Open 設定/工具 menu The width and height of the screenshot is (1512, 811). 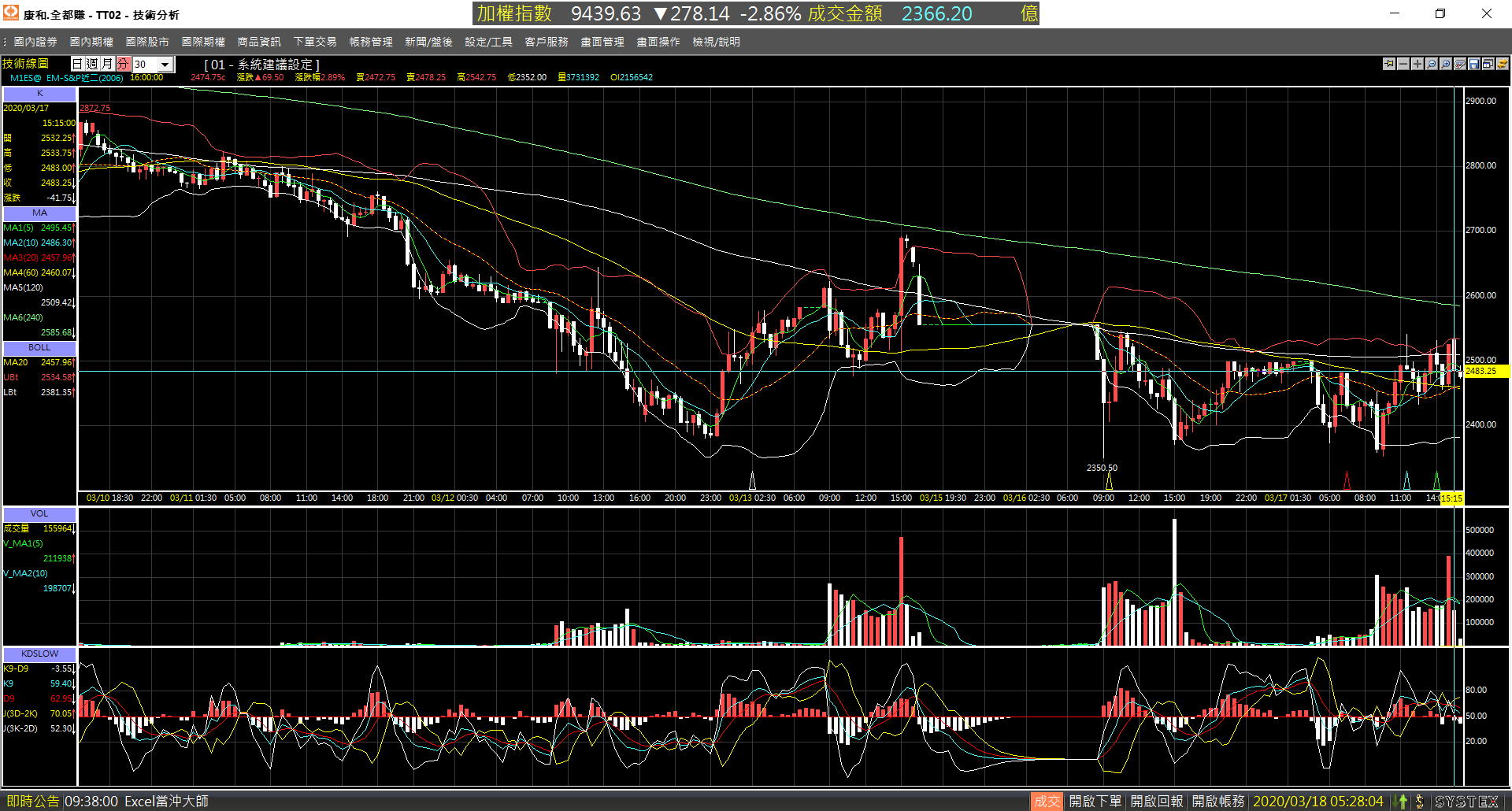488,42
